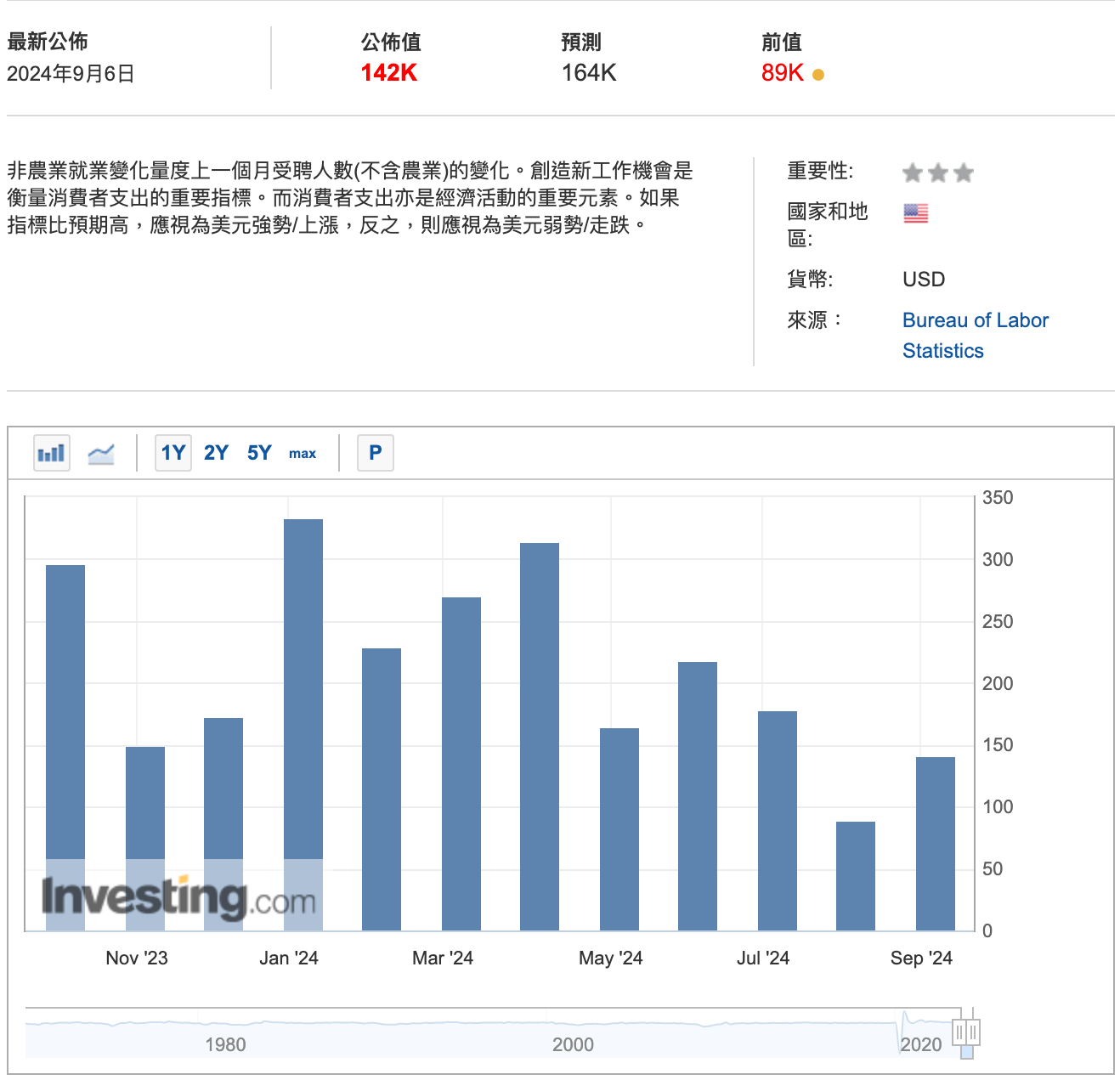The height and width of the screenshot is (1080, 1120).
Task: Select the 2Y time range
Action: [x=216, y=453]
